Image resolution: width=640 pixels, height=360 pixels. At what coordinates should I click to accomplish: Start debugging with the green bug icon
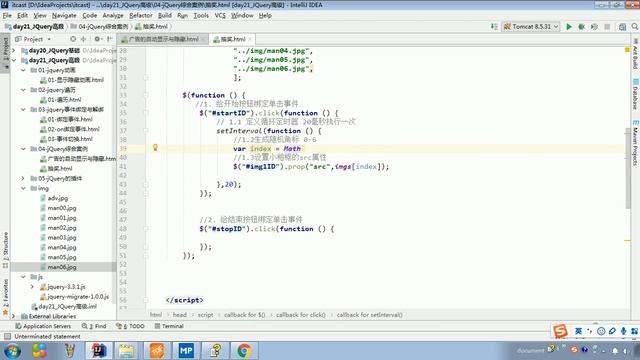tap(581, 27)
